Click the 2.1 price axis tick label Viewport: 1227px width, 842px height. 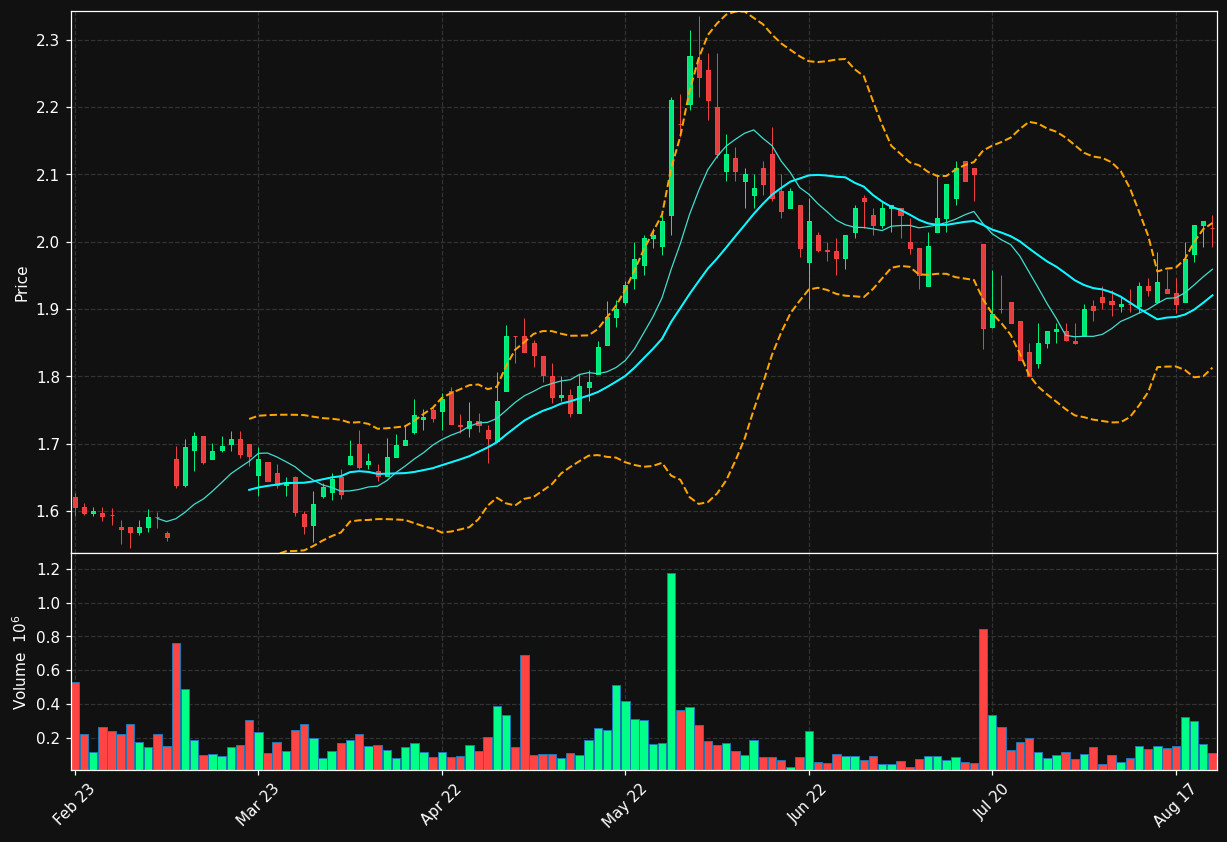point(49,175)
